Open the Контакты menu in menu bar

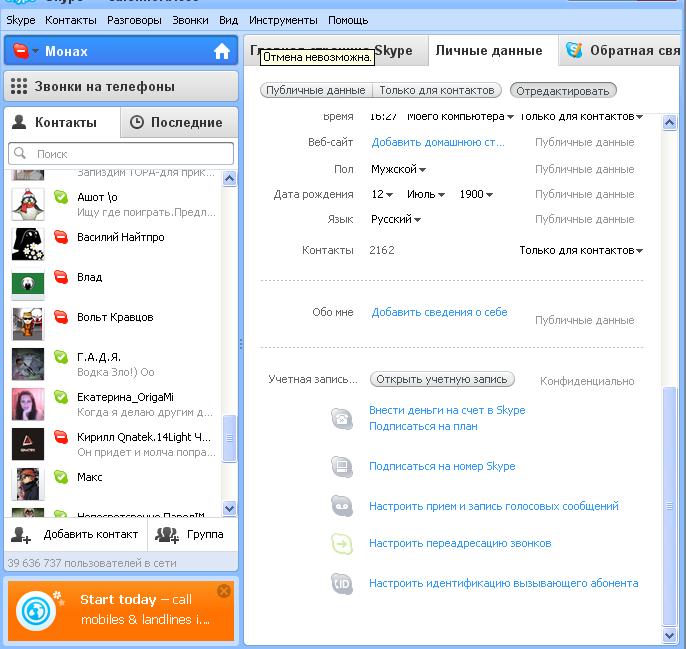(71, 20)
